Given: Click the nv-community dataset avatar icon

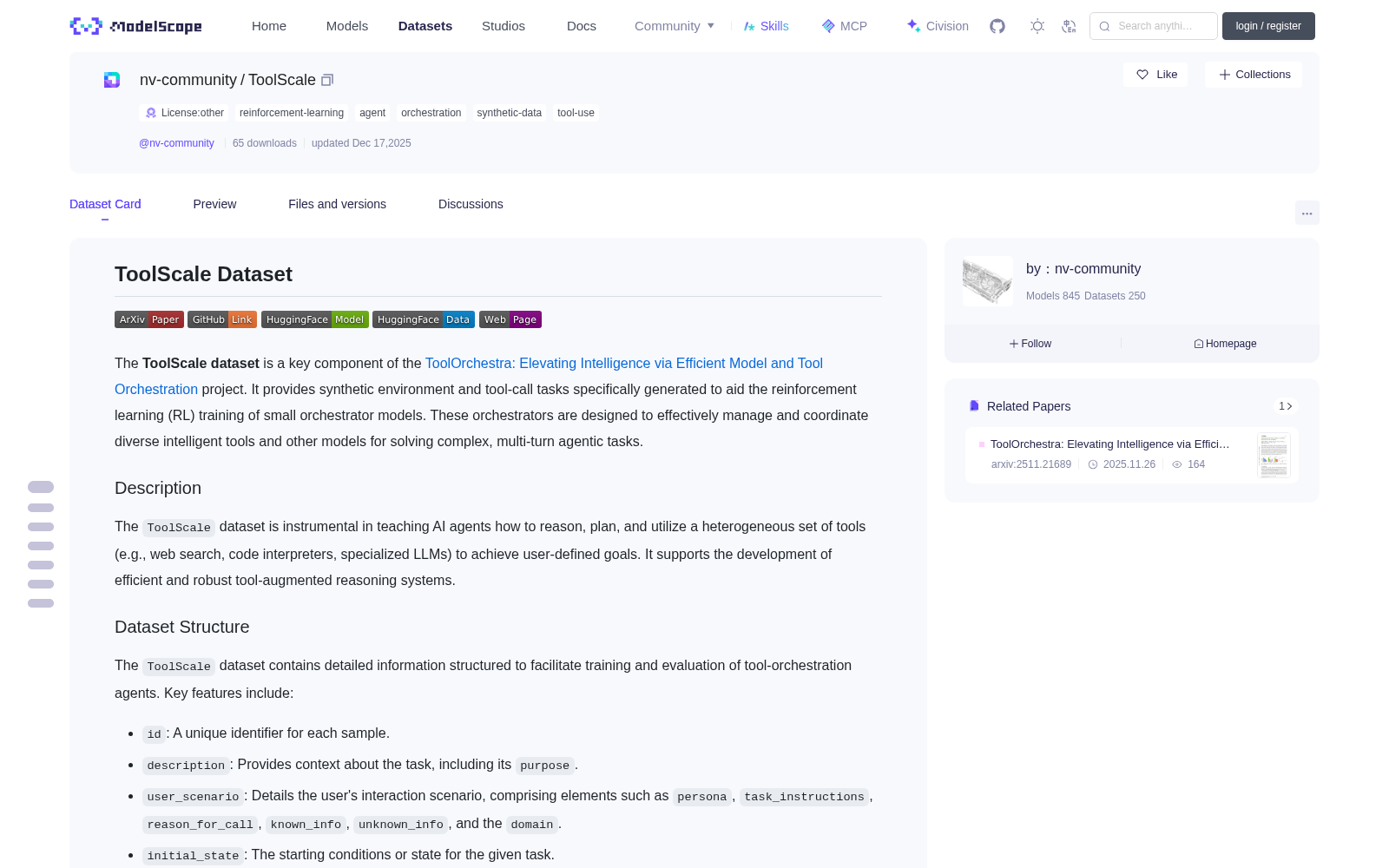Looking at the screenshot, I should click(x=112, y=80).
